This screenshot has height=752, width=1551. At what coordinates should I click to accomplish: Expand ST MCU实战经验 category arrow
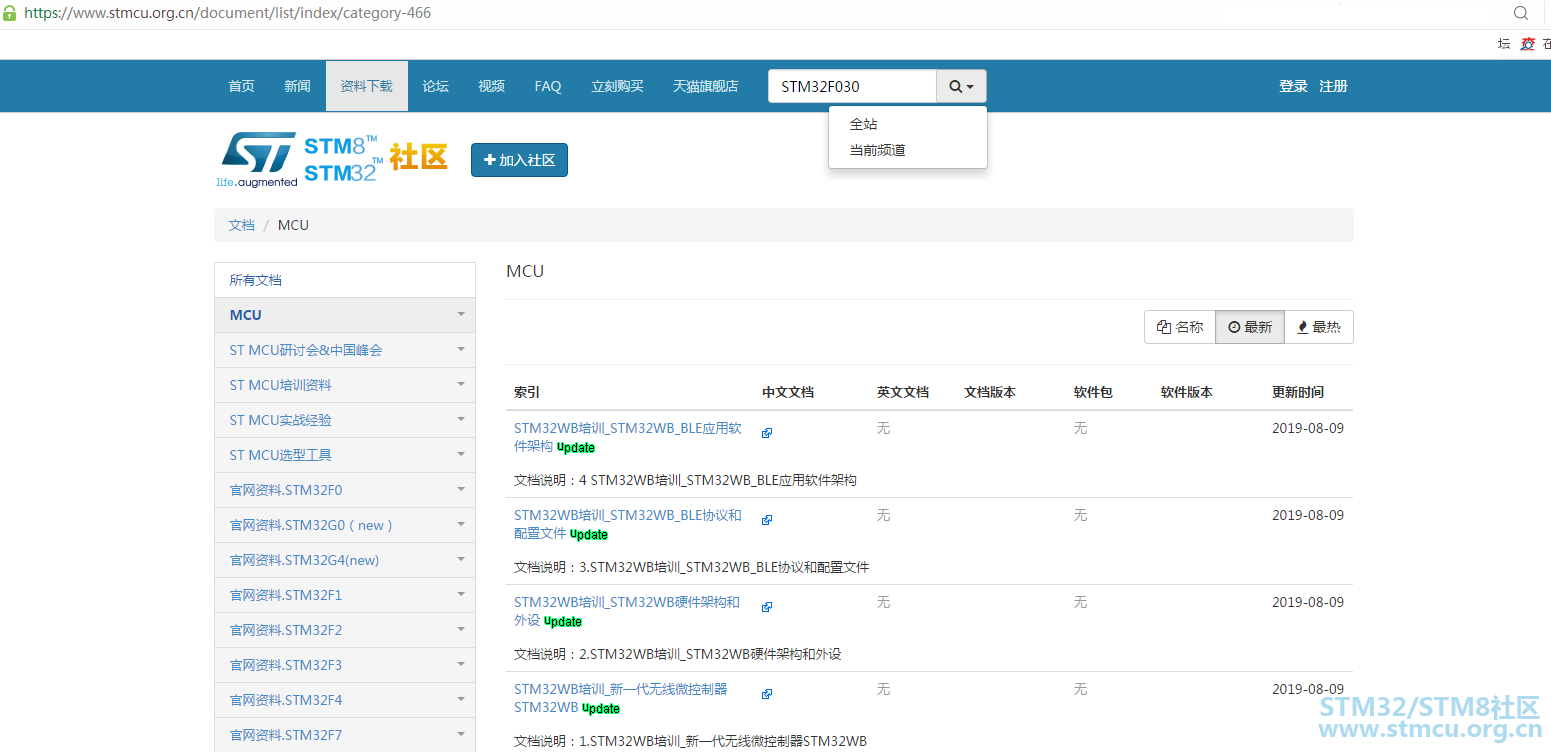click(461, 420)
